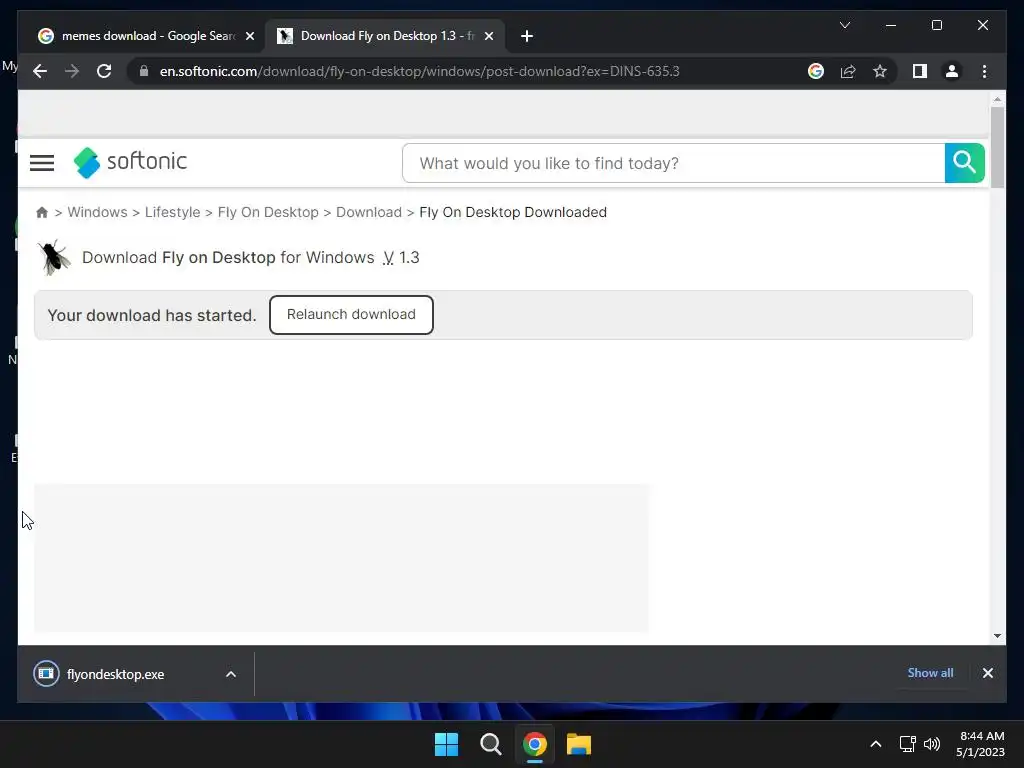The height and width of the screenshot is (768, 1024).
Task: Click the address bar URL
Action: click(419, 71)
